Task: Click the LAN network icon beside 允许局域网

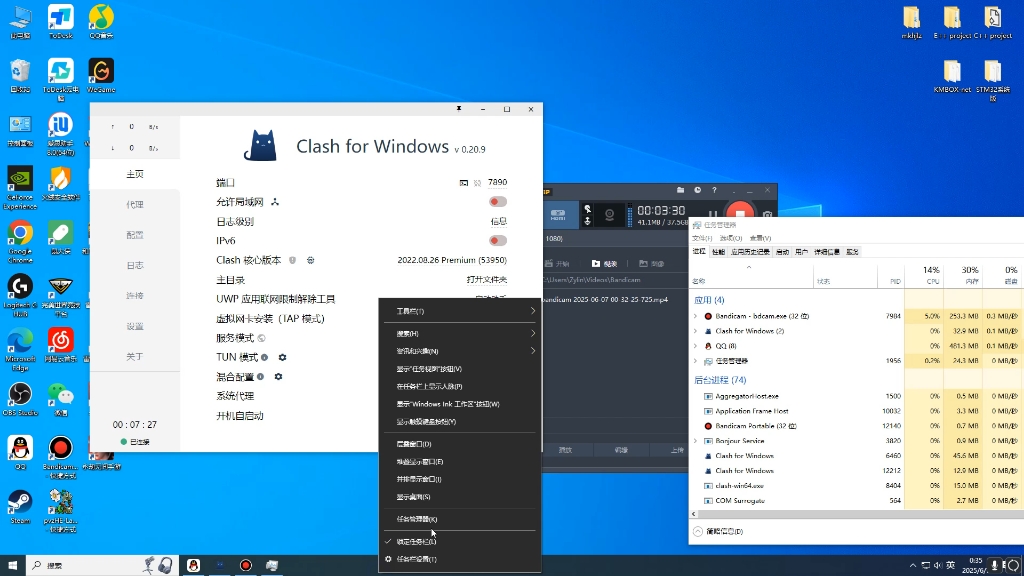Action: [275, 202]
